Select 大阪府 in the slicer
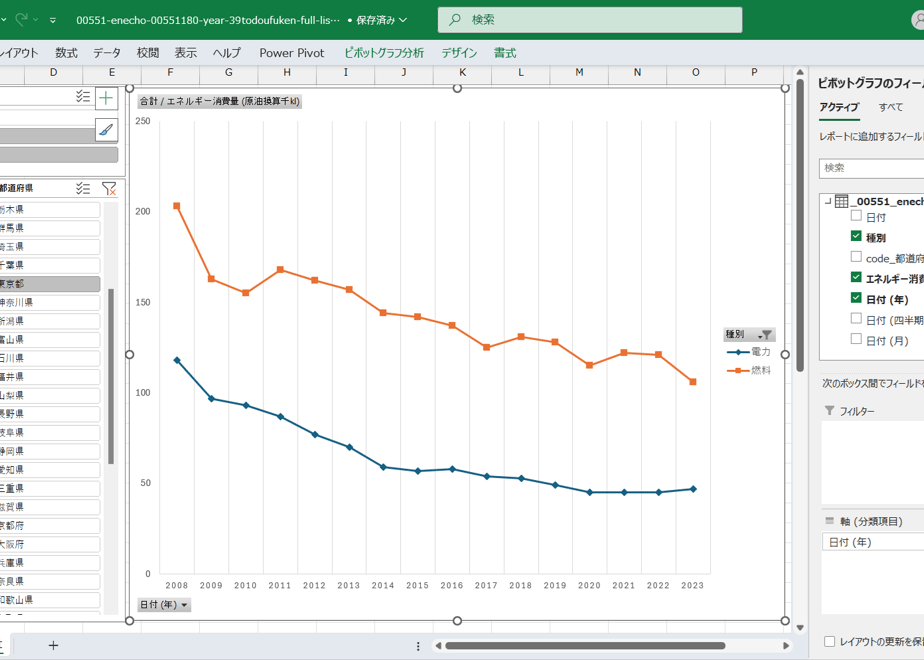 (x=50, y=544)
